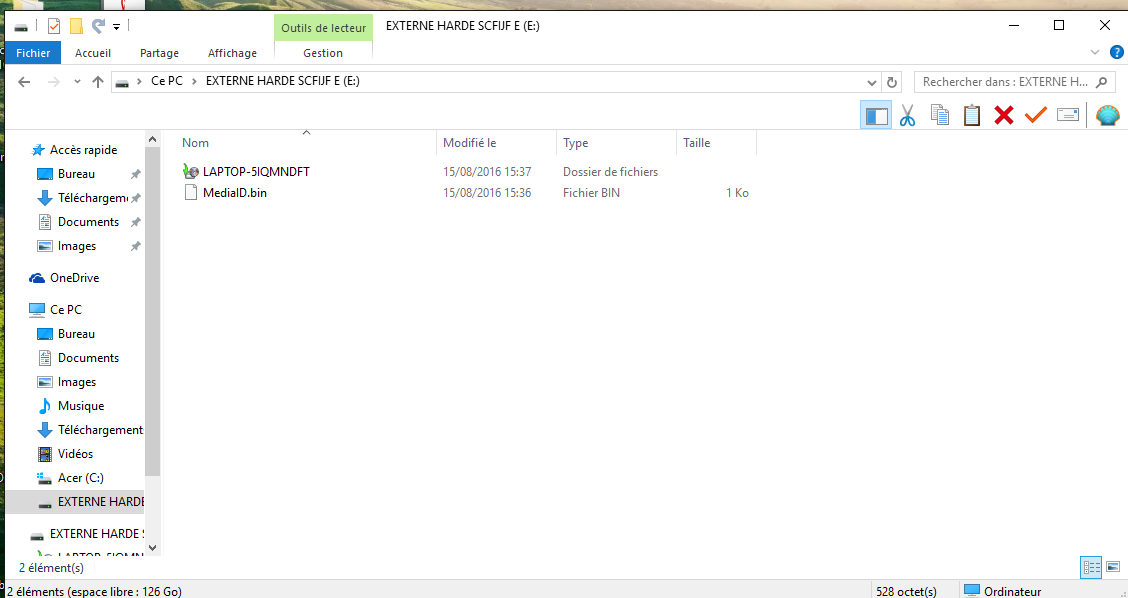The image size is (1128, 598).
Task: Open the Affichage ribbon tab
Action: pyautogui.click(x=232, y=53)
